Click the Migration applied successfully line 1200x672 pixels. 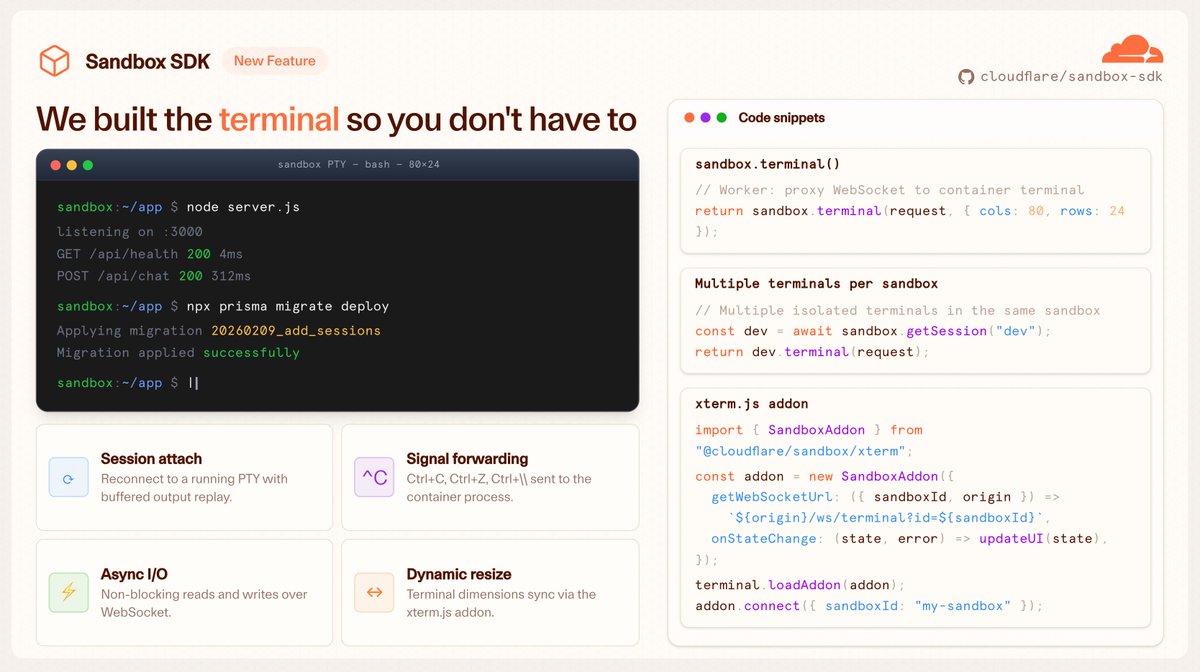point(178,352)
